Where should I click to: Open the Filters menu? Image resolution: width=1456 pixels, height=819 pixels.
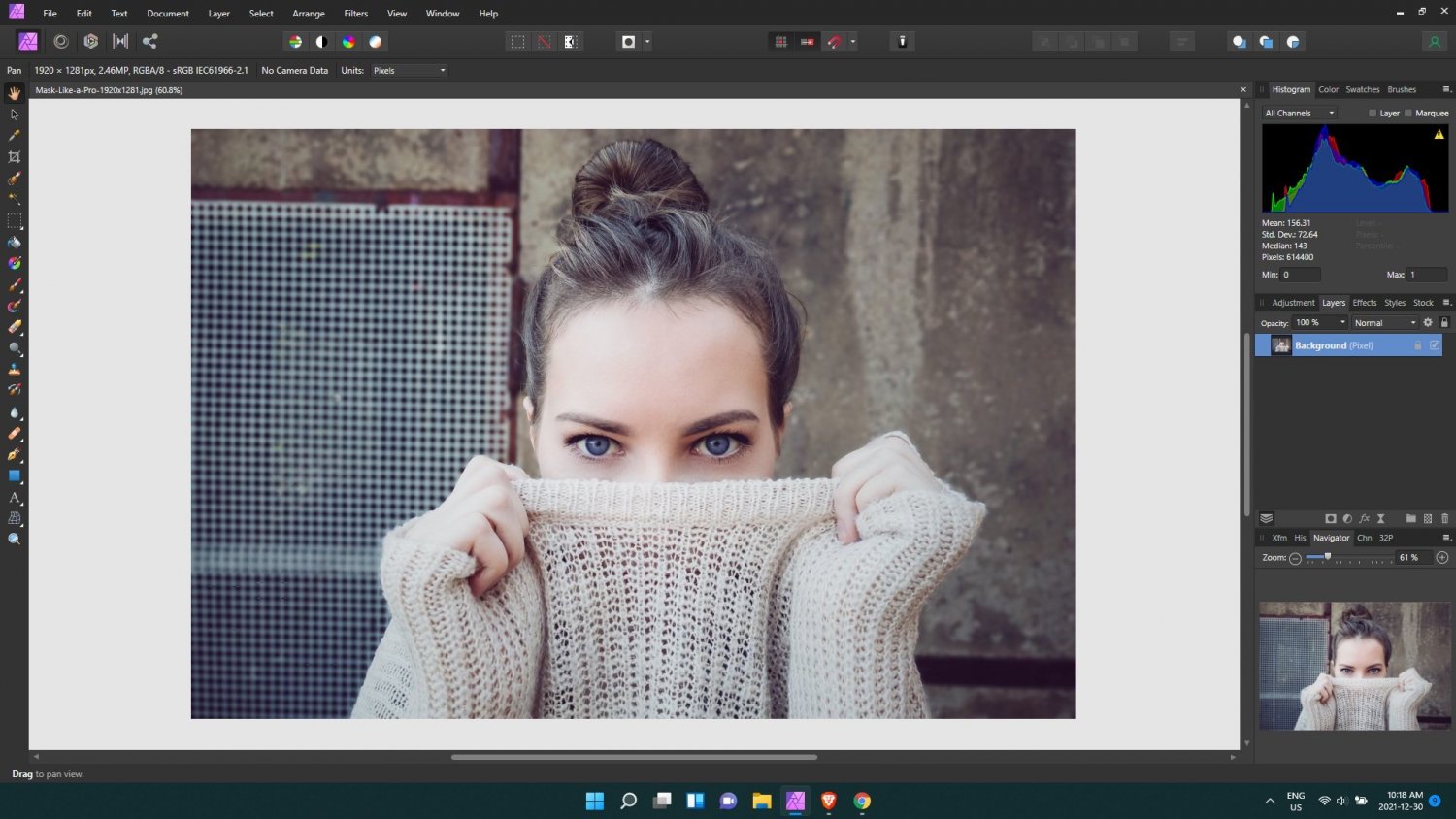pos(355,14)
